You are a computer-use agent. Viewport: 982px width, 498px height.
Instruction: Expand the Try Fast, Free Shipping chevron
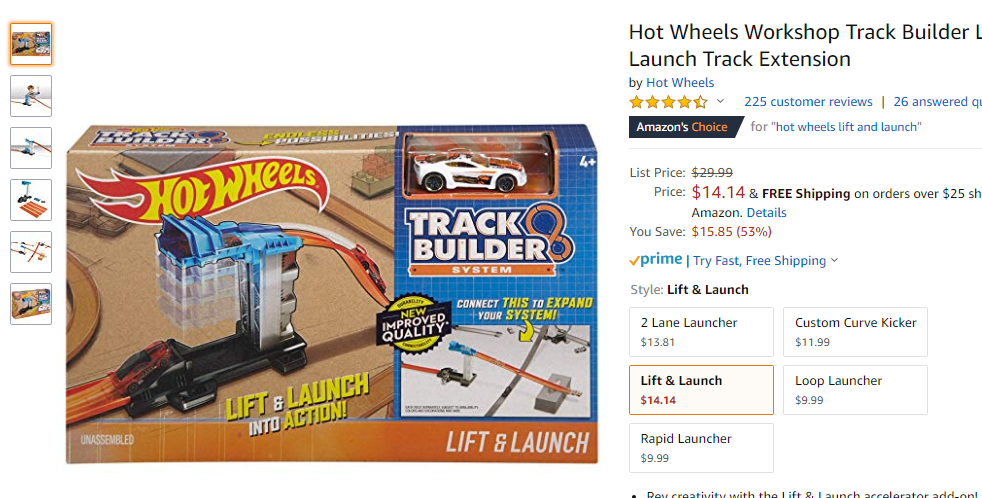[834, 261]
